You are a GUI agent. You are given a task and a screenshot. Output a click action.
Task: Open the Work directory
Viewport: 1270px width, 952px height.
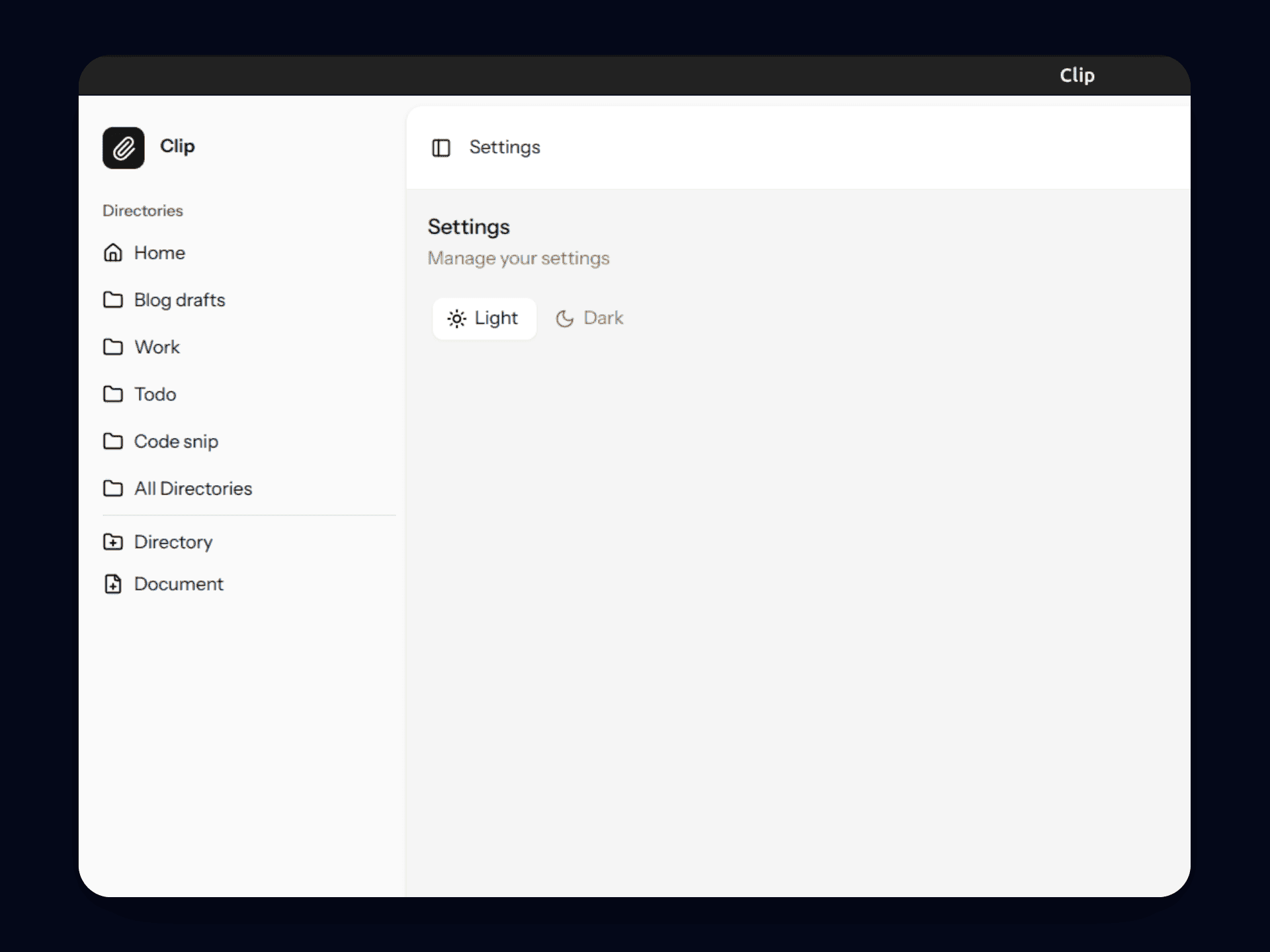157,347
